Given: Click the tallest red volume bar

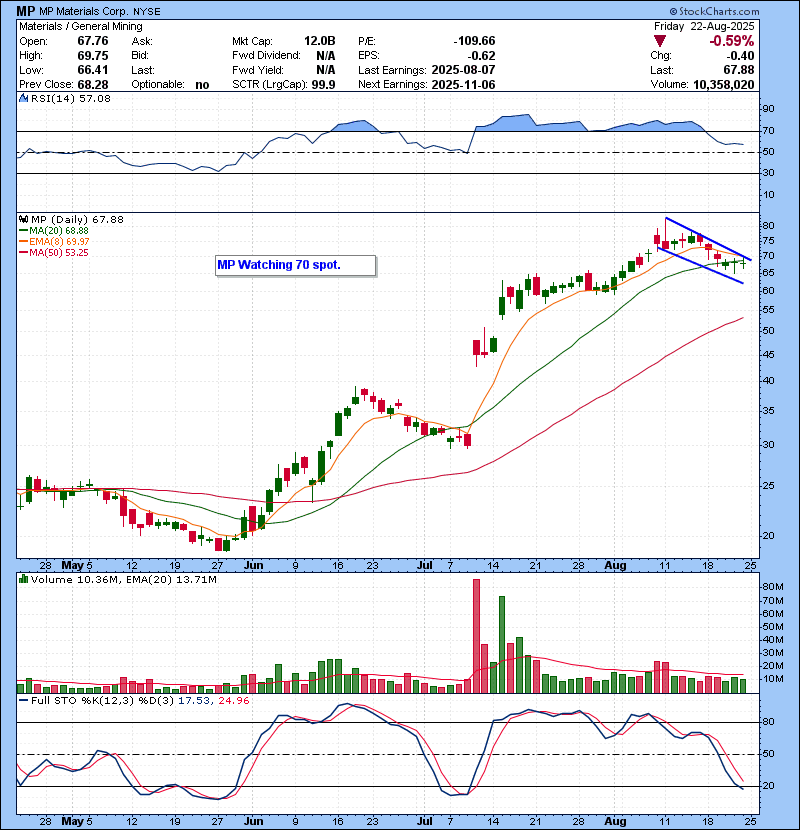Looking at the screenshot, I should [x=476, y=636].
